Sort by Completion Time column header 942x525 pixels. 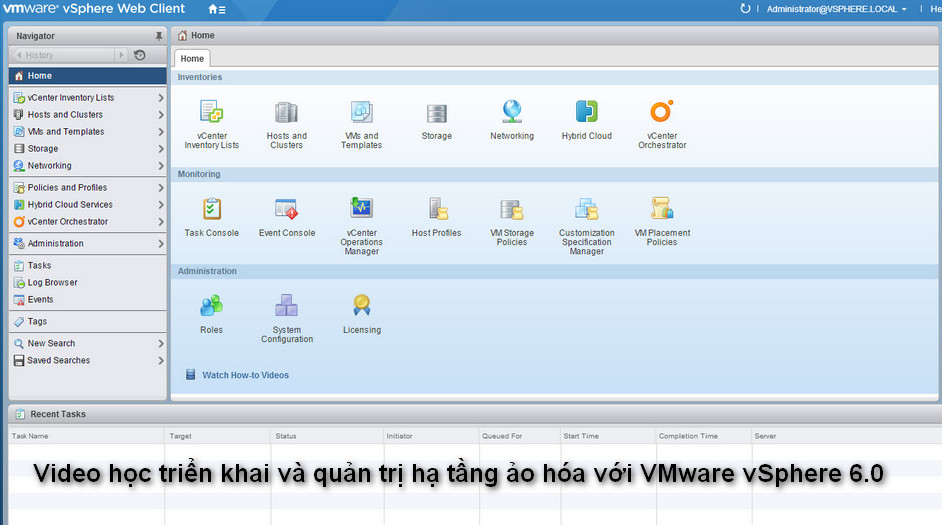tap(688, 436)
